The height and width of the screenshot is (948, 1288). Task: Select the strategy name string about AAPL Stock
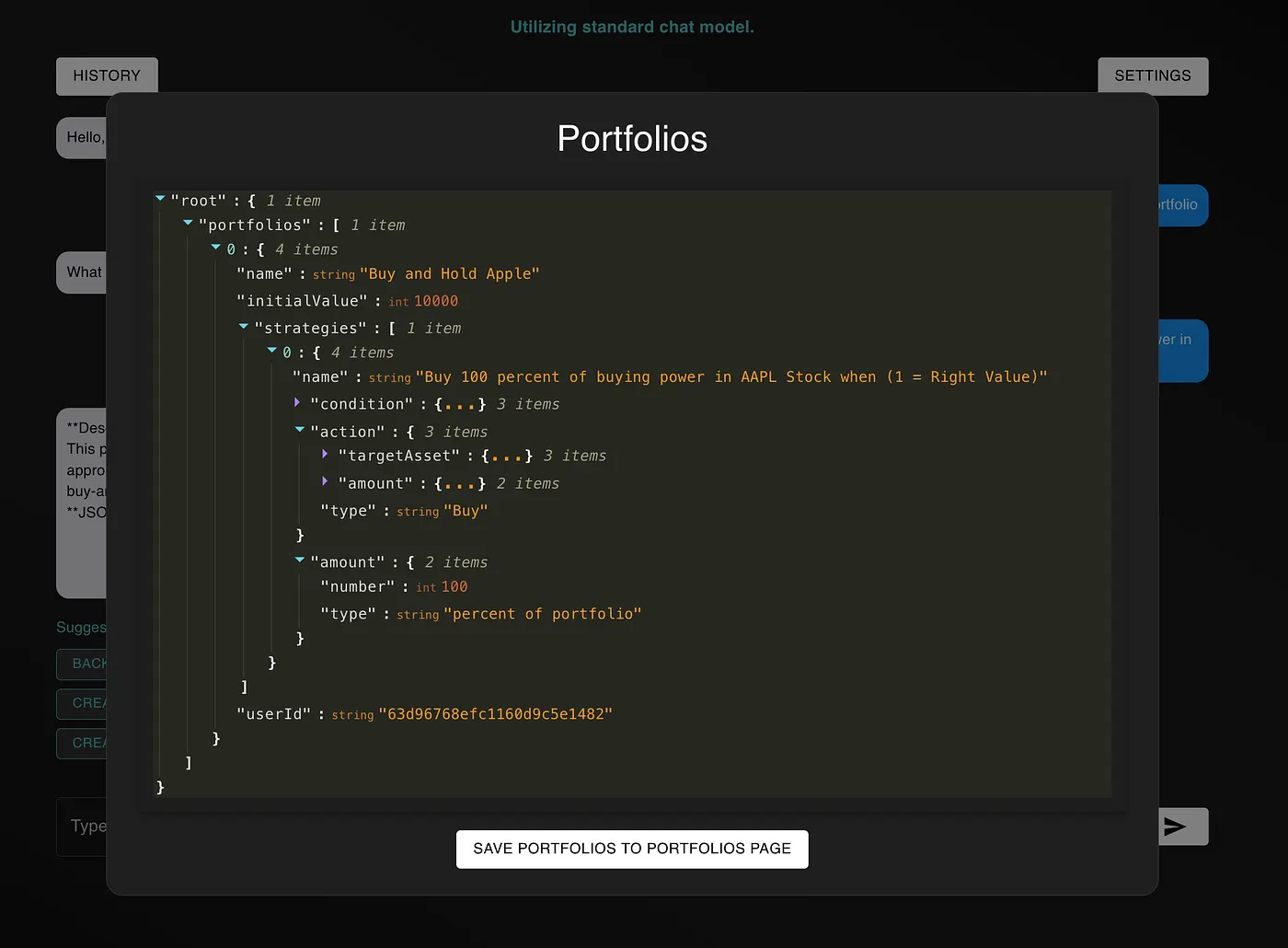tap(731, 377)
